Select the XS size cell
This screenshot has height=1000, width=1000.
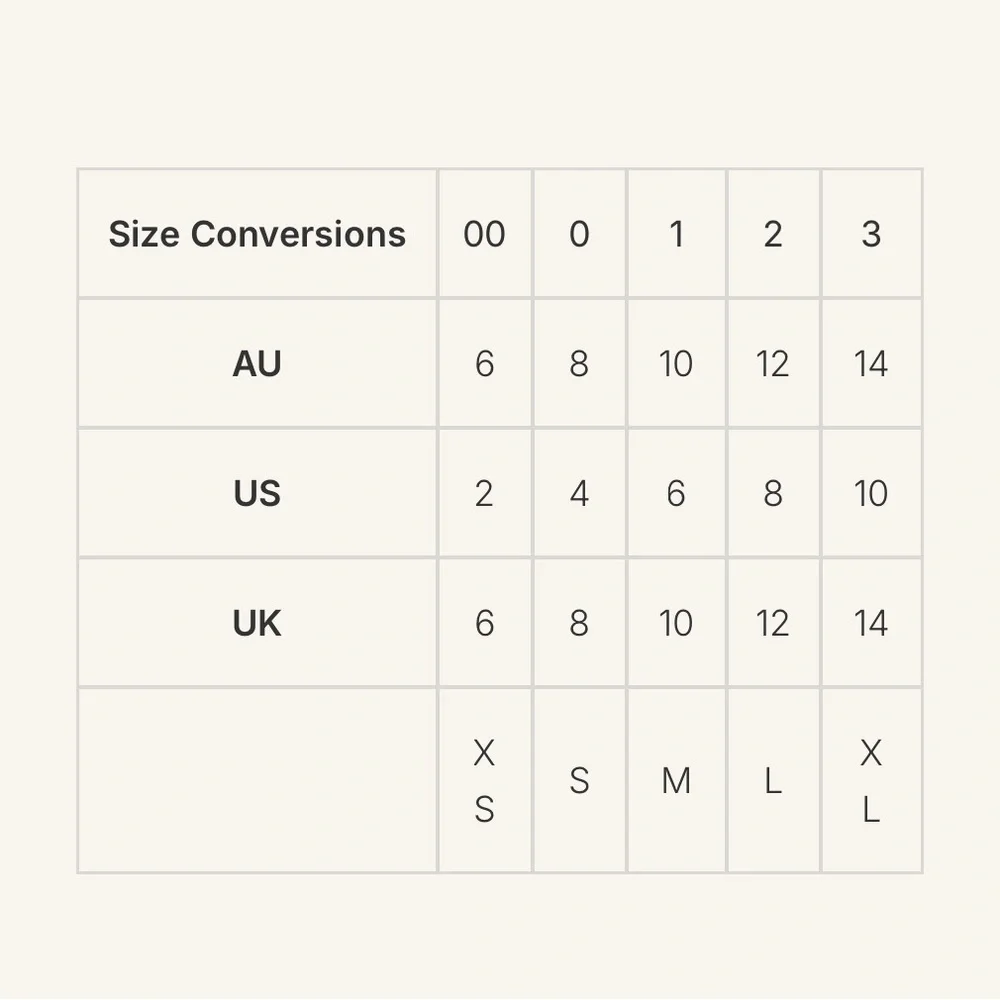tap(484, 781)
